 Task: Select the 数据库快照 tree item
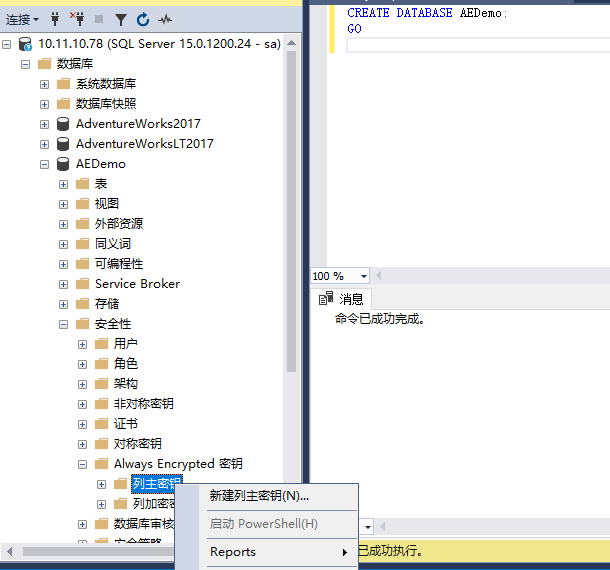click(106, 104)
